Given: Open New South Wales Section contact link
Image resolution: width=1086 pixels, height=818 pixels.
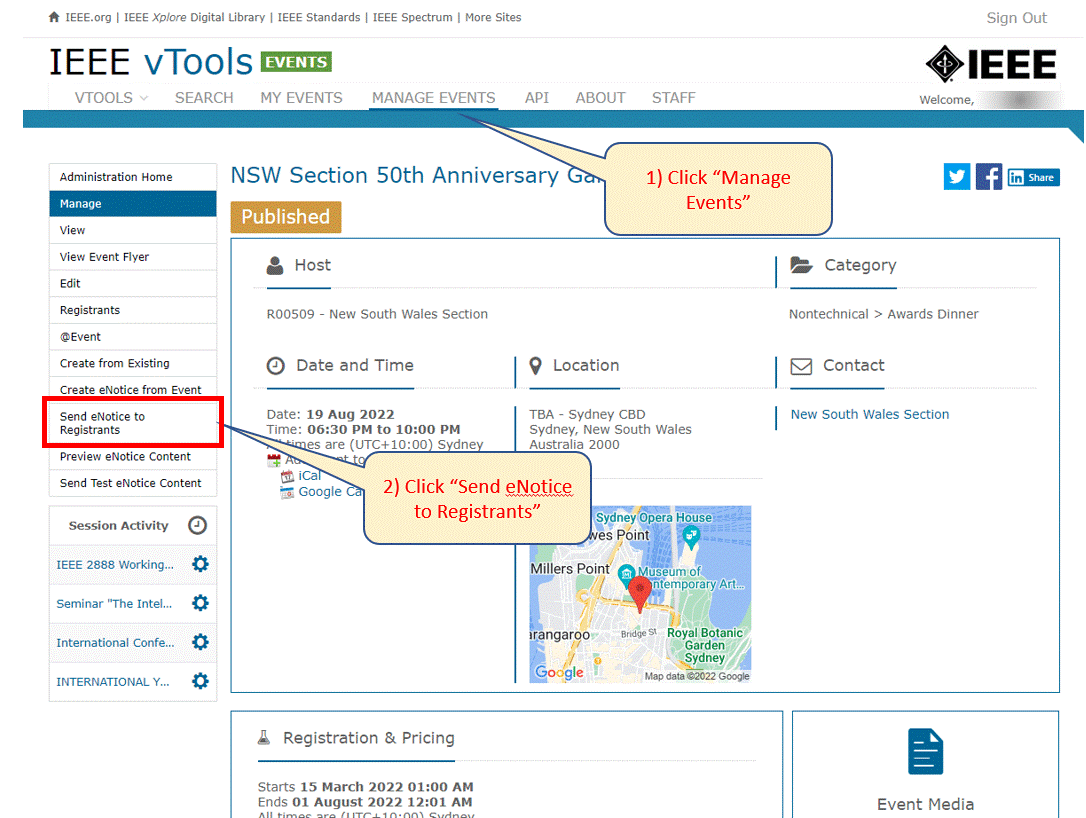Looking at the screenshot, I should 870,414.
